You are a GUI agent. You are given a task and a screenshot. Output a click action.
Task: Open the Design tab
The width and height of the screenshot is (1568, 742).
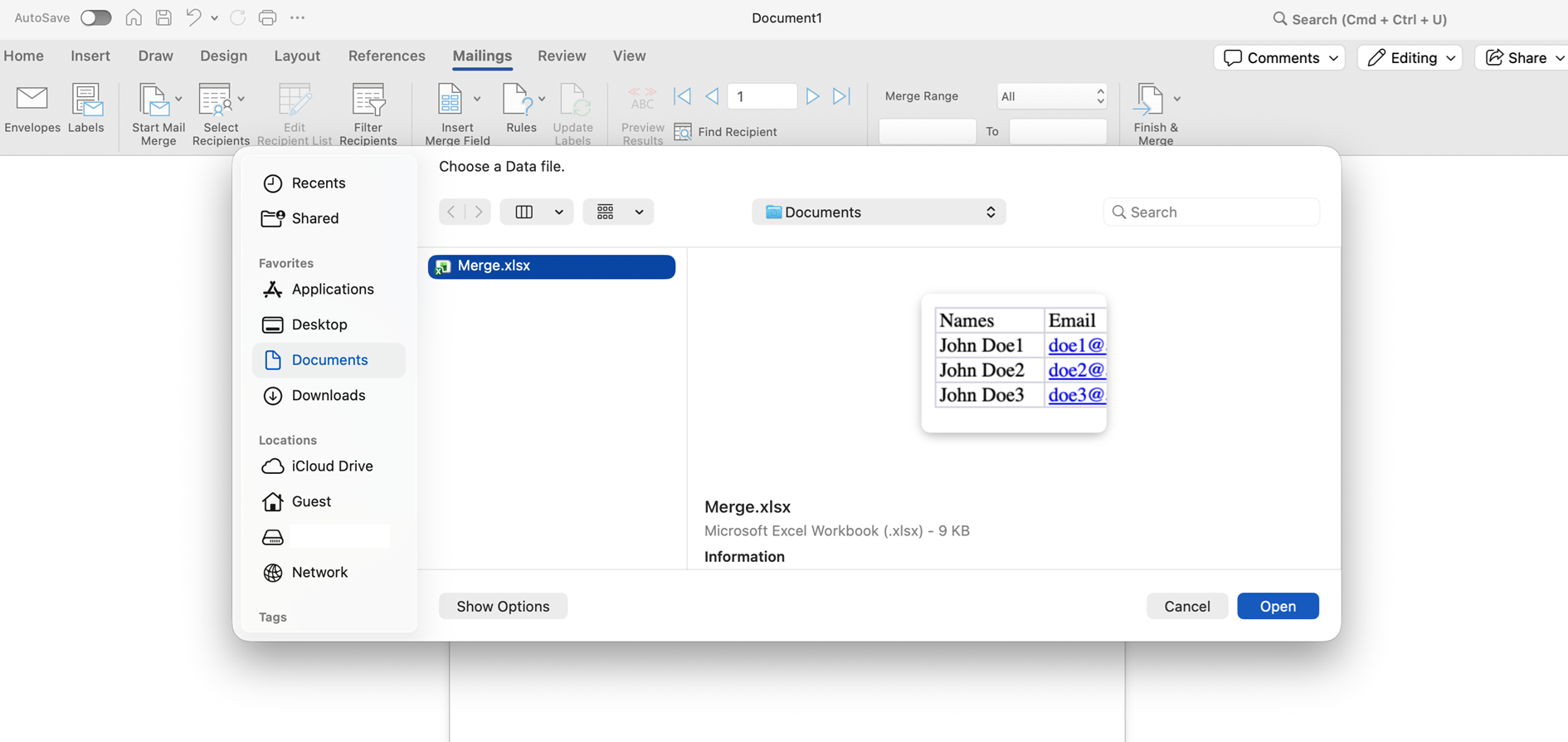click(224, 56)
